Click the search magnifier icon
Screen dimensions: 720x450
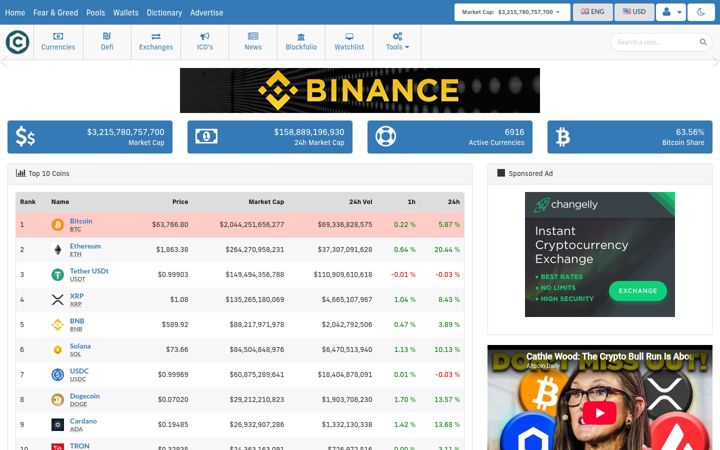pyautogui.click(x=703, y=42)
